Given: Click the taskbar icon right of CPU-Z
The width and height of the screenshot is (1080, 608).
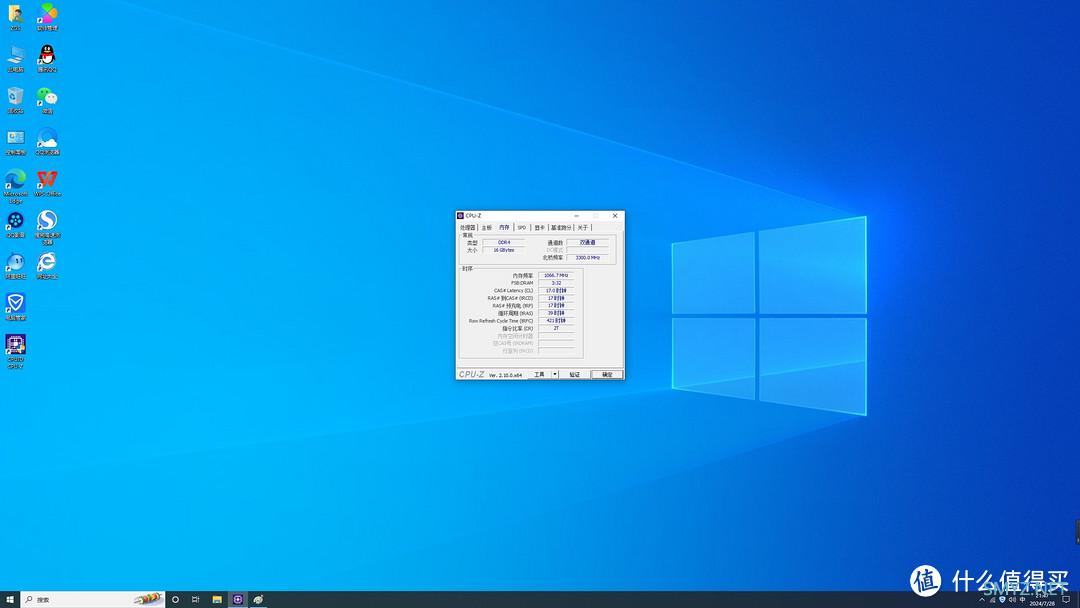Looking at the screenshot, I should pos(258,600).
